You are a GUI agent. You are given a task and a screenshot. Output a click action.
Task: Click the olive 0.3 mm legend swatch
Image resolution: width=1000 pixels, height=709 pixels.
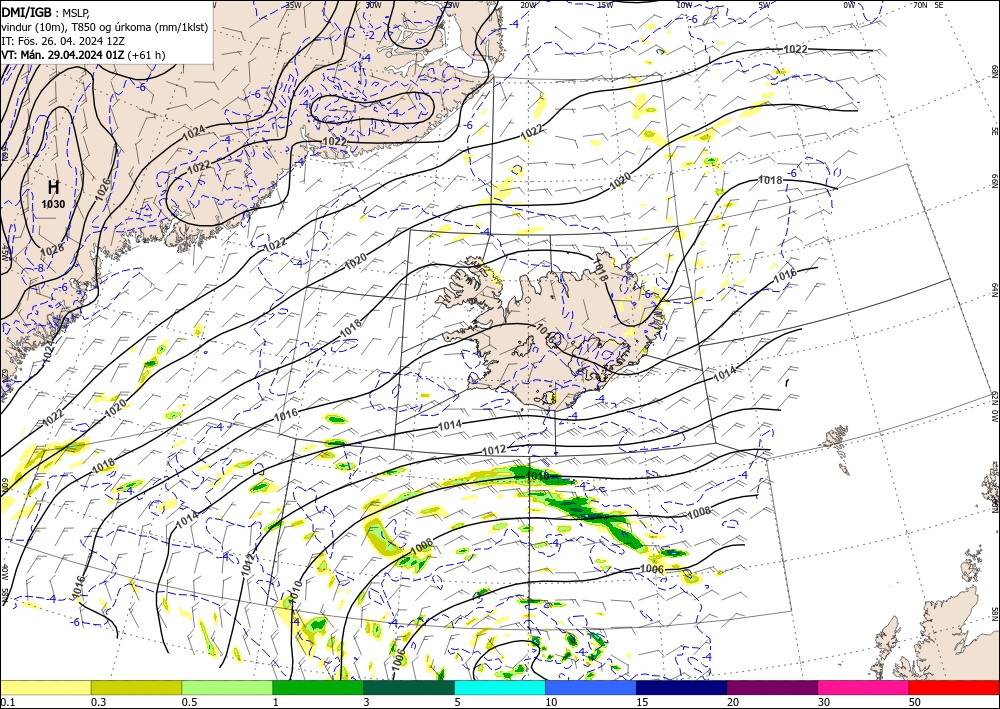click(136, 687)
